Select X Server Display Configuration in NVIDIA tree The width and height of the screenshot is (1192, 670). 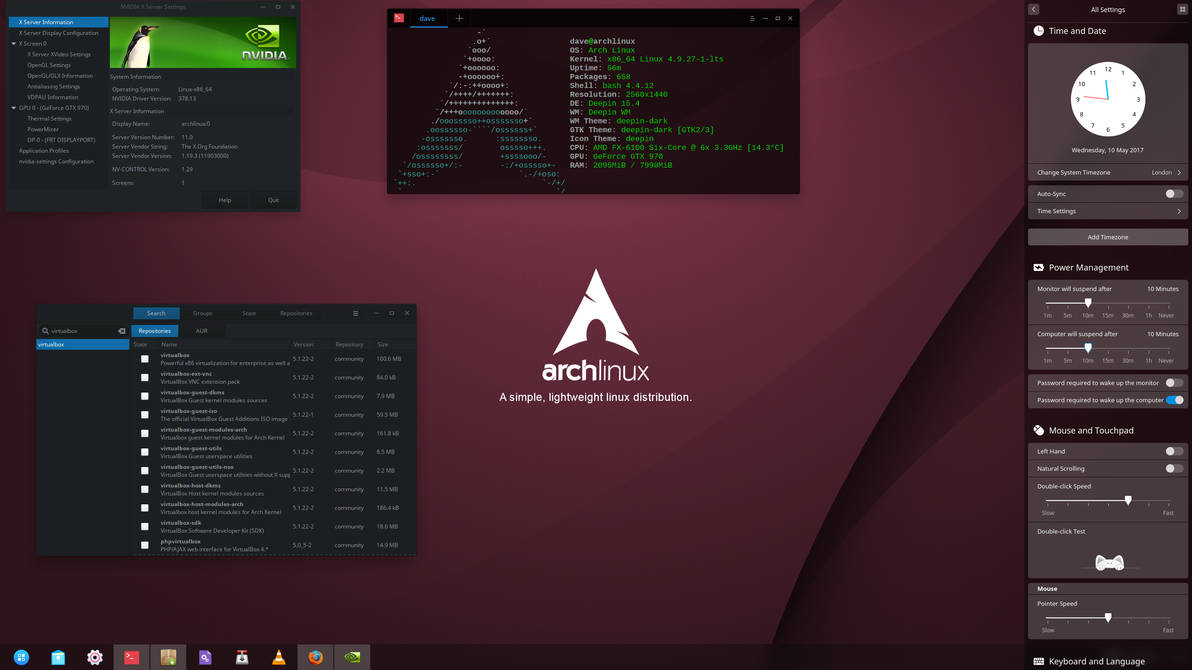(59, 33)
